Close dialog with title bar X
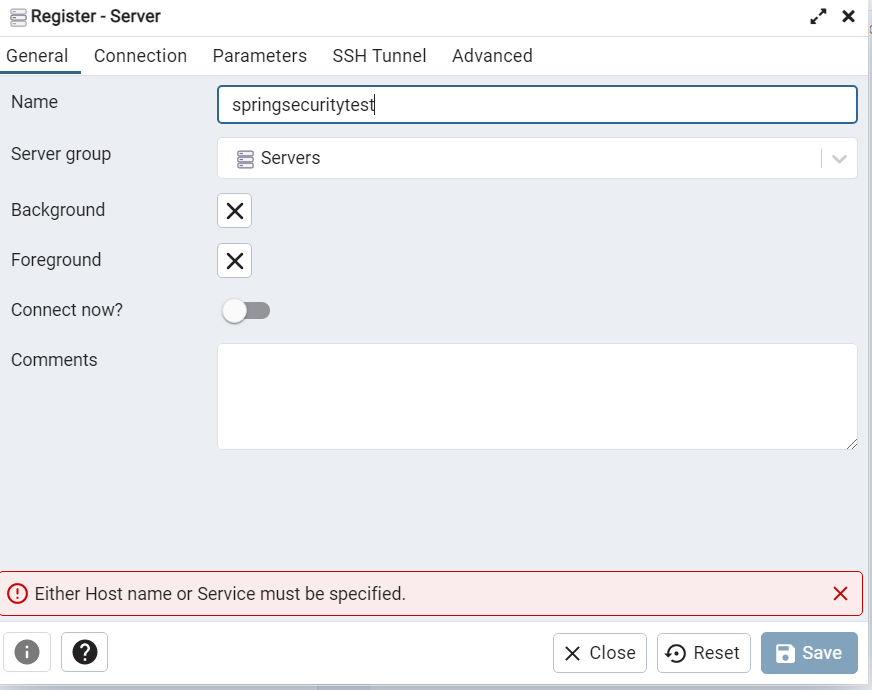 [x=848, y=16]
